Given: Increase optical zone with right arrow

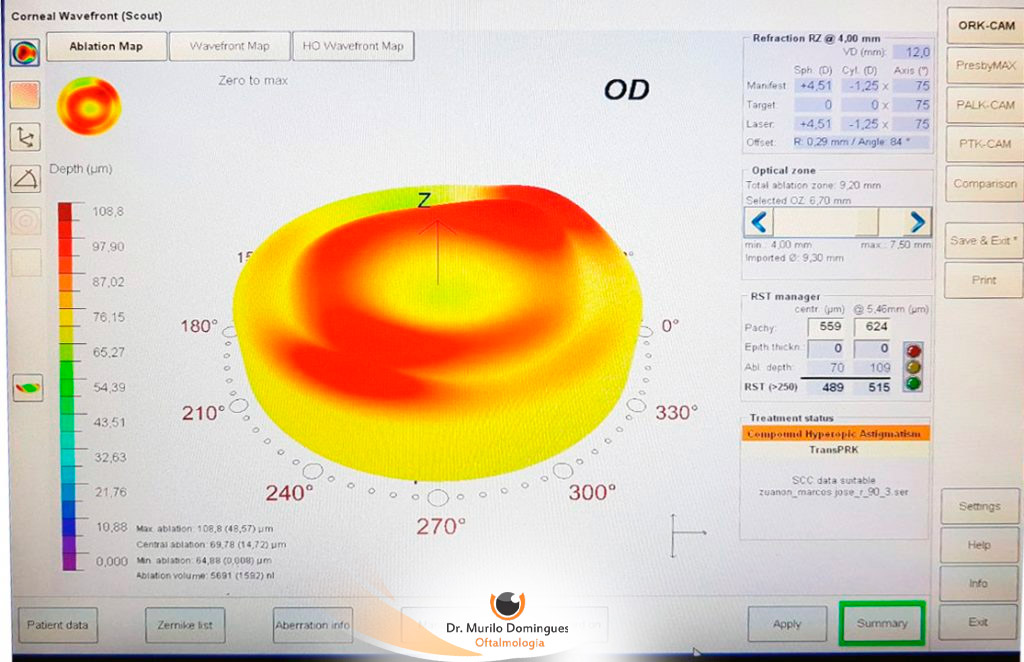Looking at the screenshot, I should (916, 221).
